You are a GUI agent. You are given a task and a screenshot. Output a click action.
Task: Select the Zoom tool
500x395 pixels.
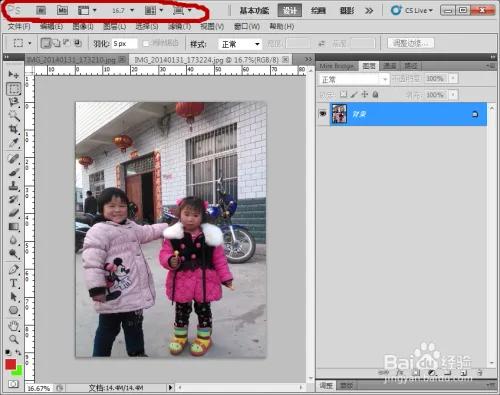point(13,339)
